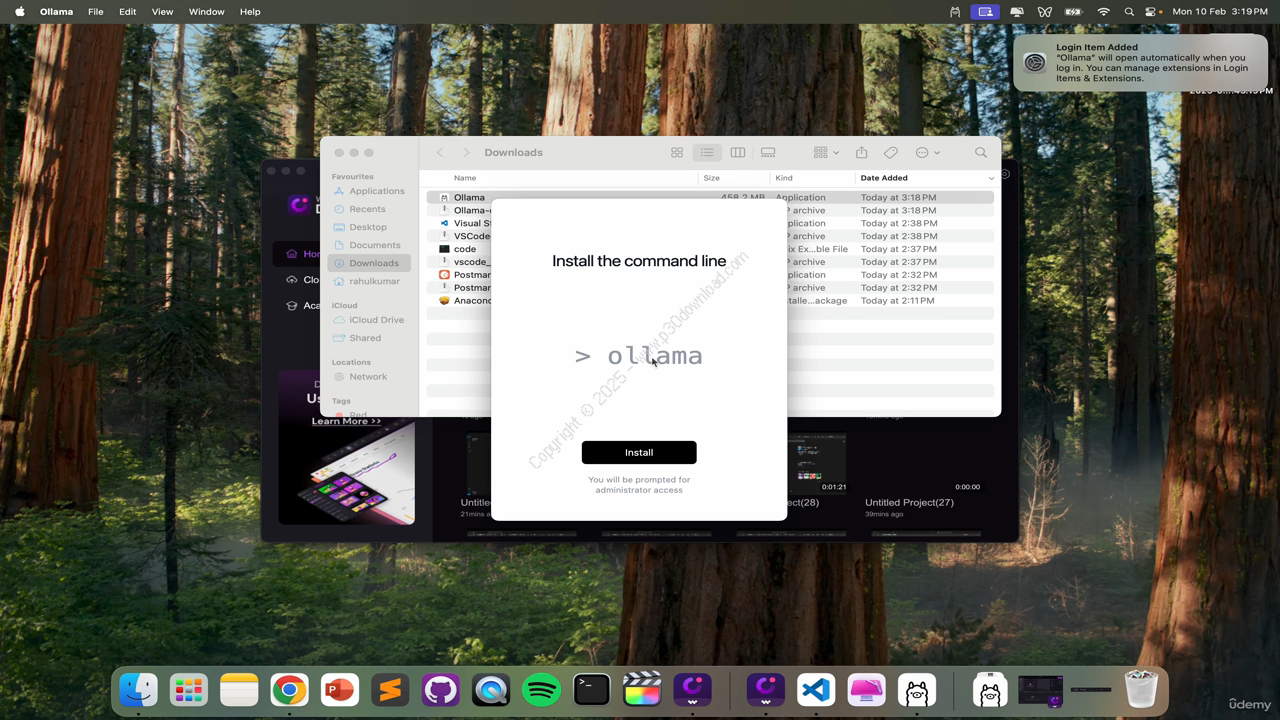Select Downloads in Finder sidebar
Image resolution: width=1280 pixels, height=720 pixels.
[369, 263]
